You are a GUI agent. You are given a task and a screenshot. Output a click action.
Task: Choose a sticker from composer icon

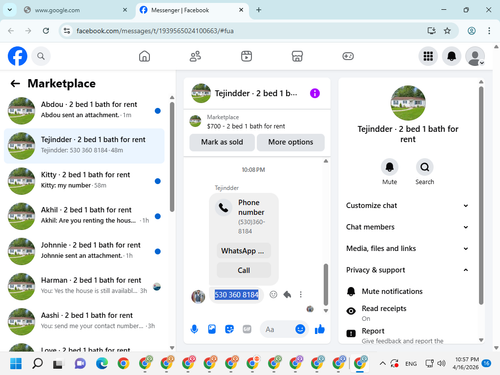229,330
